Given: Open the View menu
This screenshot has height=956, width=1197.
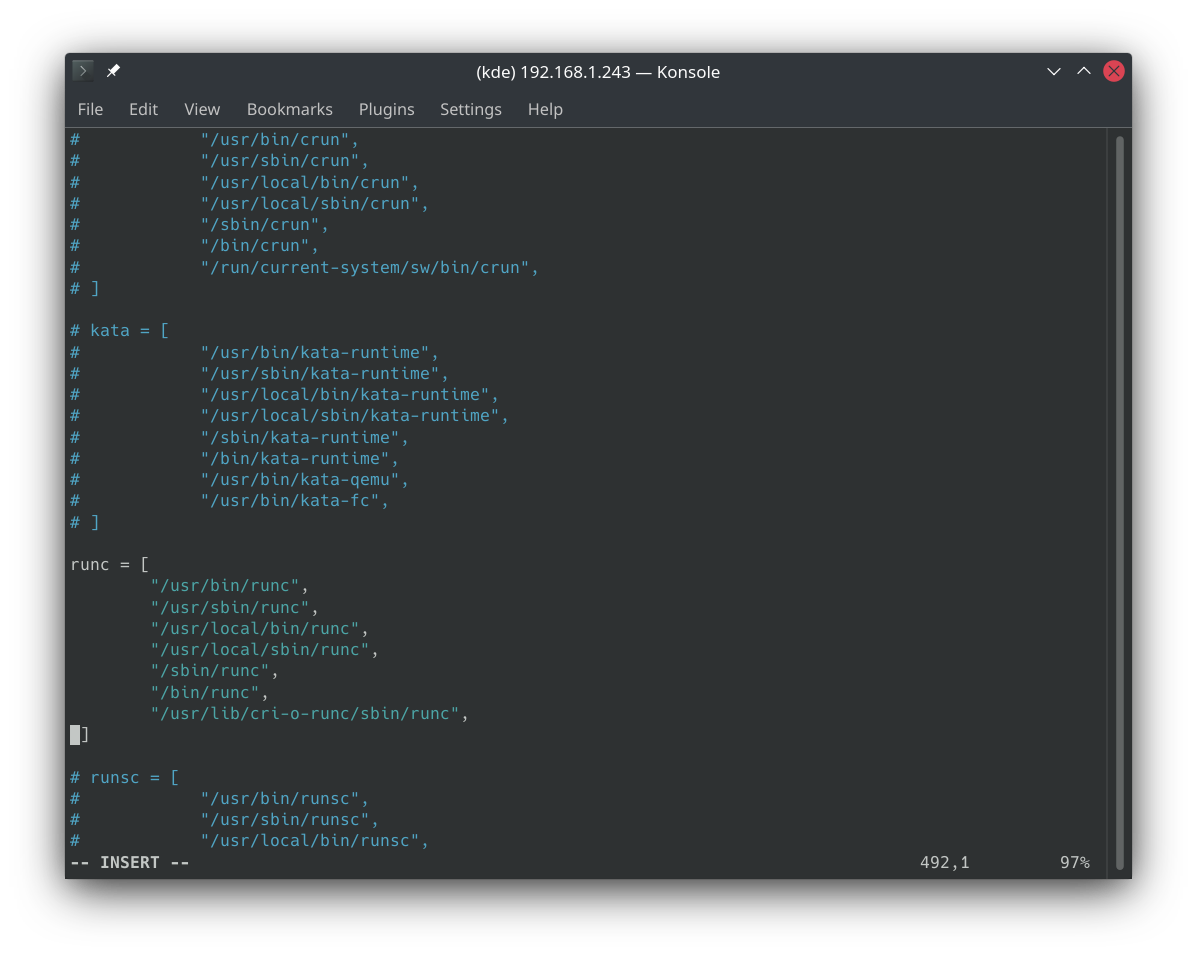Looking at the screenshot, I should (x=202, y=109).
